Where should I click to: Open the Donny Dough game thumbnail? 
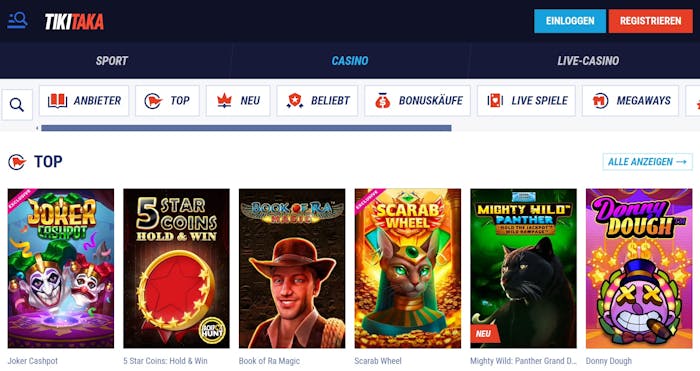click(639, 268)
